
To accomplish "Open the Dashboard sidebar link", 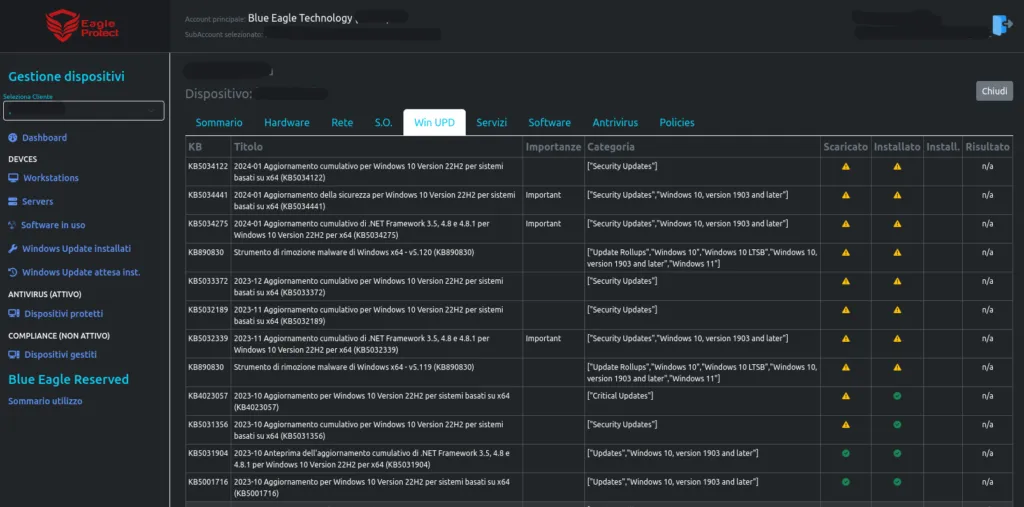I will coord(44,138).
